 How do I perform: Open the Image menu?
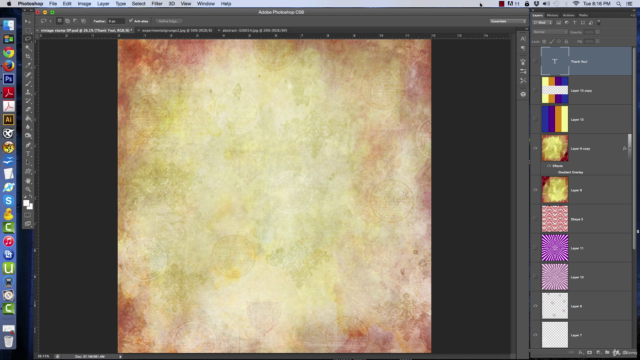tap(84, 4)
